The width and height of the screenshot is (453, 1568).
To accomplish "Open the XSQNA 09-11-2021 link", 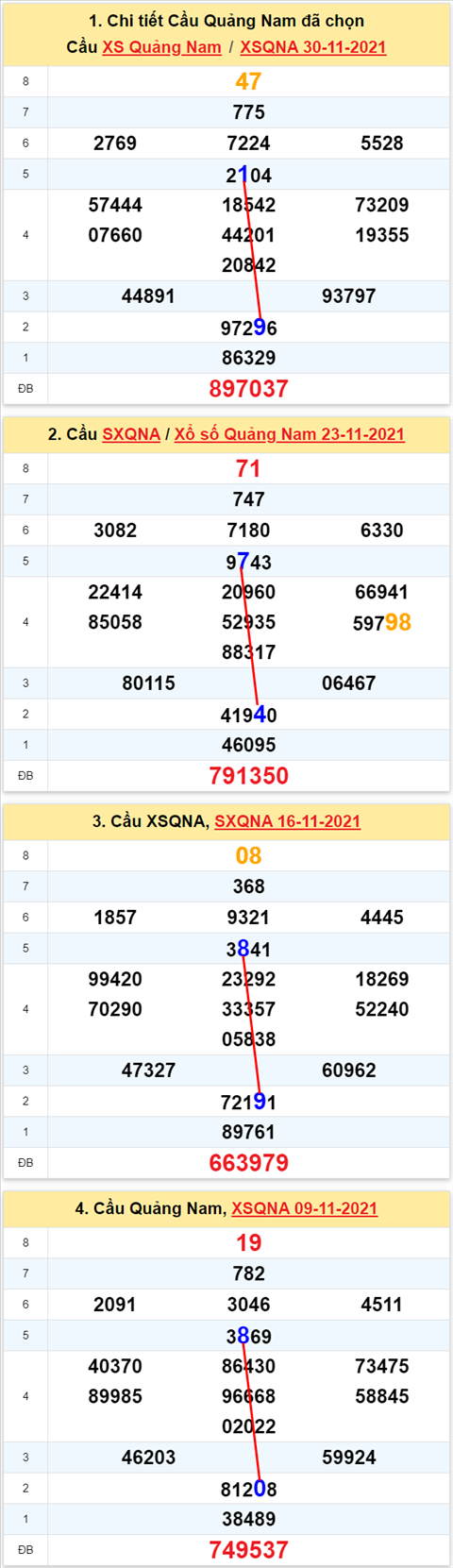I will [305, 1208].
